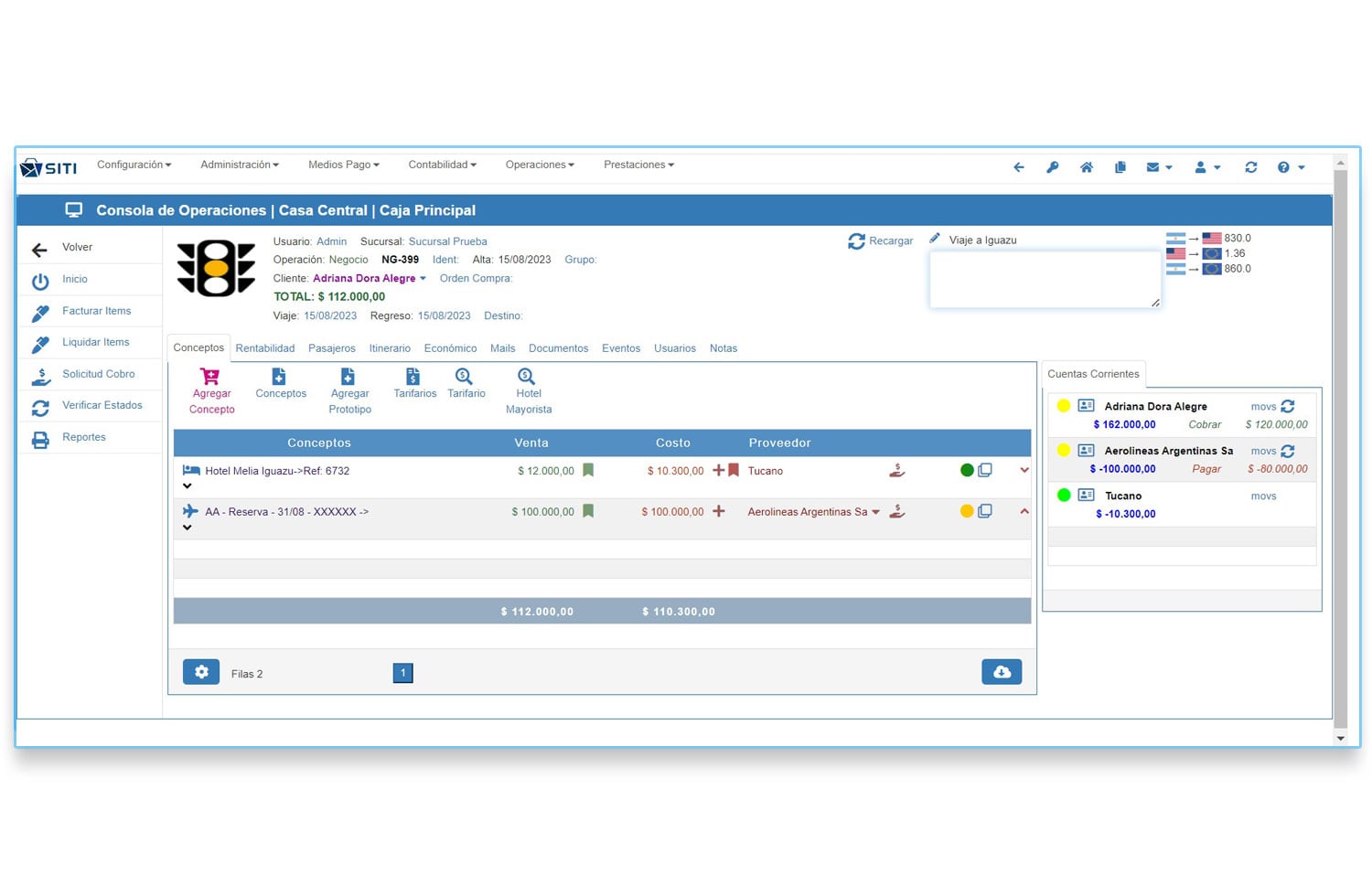Click the yellow status dot in AA Reserva row
Image resolution: width=1372 pixels, height=896 pixels.
click(x=967, y=511)
